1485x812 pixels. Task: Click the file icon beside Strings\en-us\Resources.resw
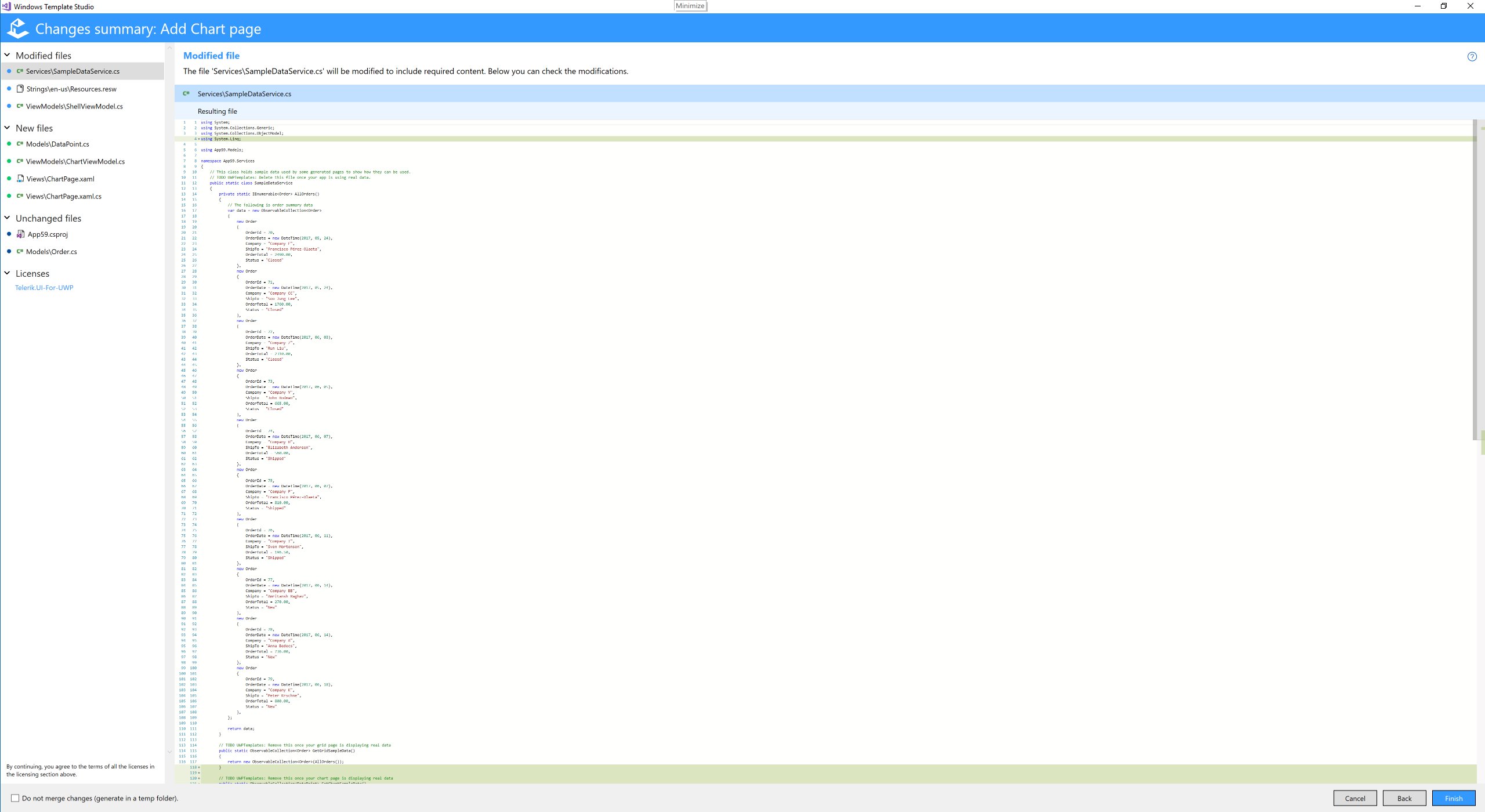click(x=20, y=89)
